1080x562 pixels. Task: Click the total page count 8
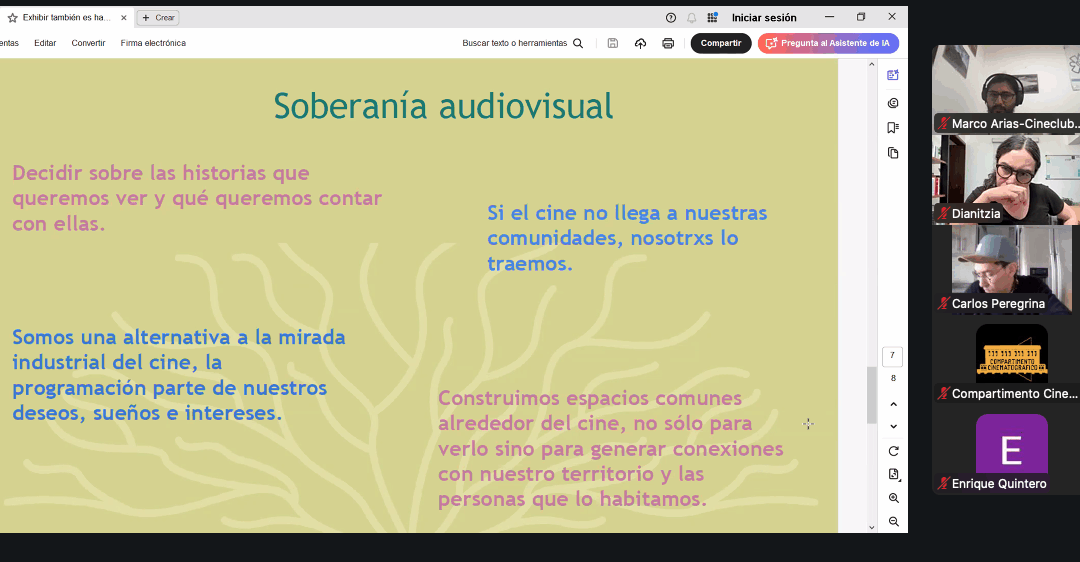[893, 378]
